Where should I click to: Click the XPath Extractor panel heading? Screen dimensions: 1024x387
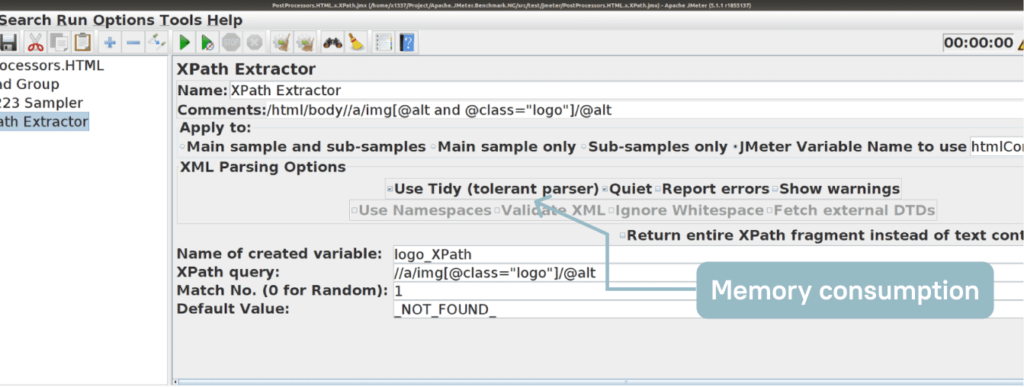tap(246, 69)
